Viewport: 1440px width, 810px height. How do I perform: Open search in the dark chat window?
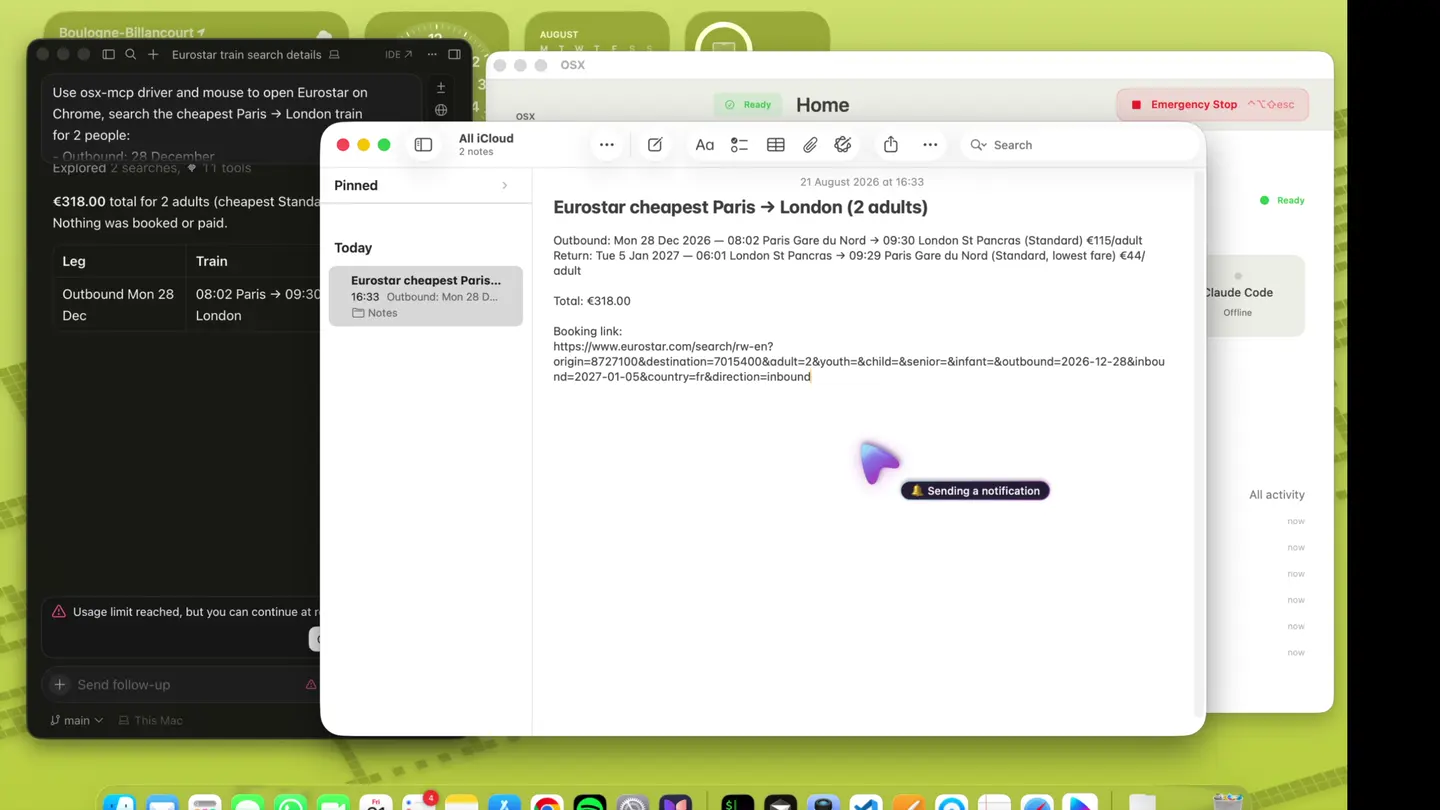tap(130, 55)
